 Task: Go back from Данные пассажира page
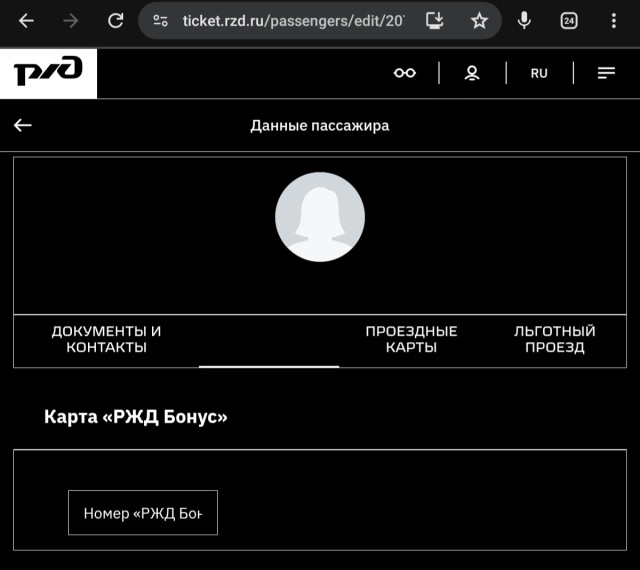coord(22,125)
